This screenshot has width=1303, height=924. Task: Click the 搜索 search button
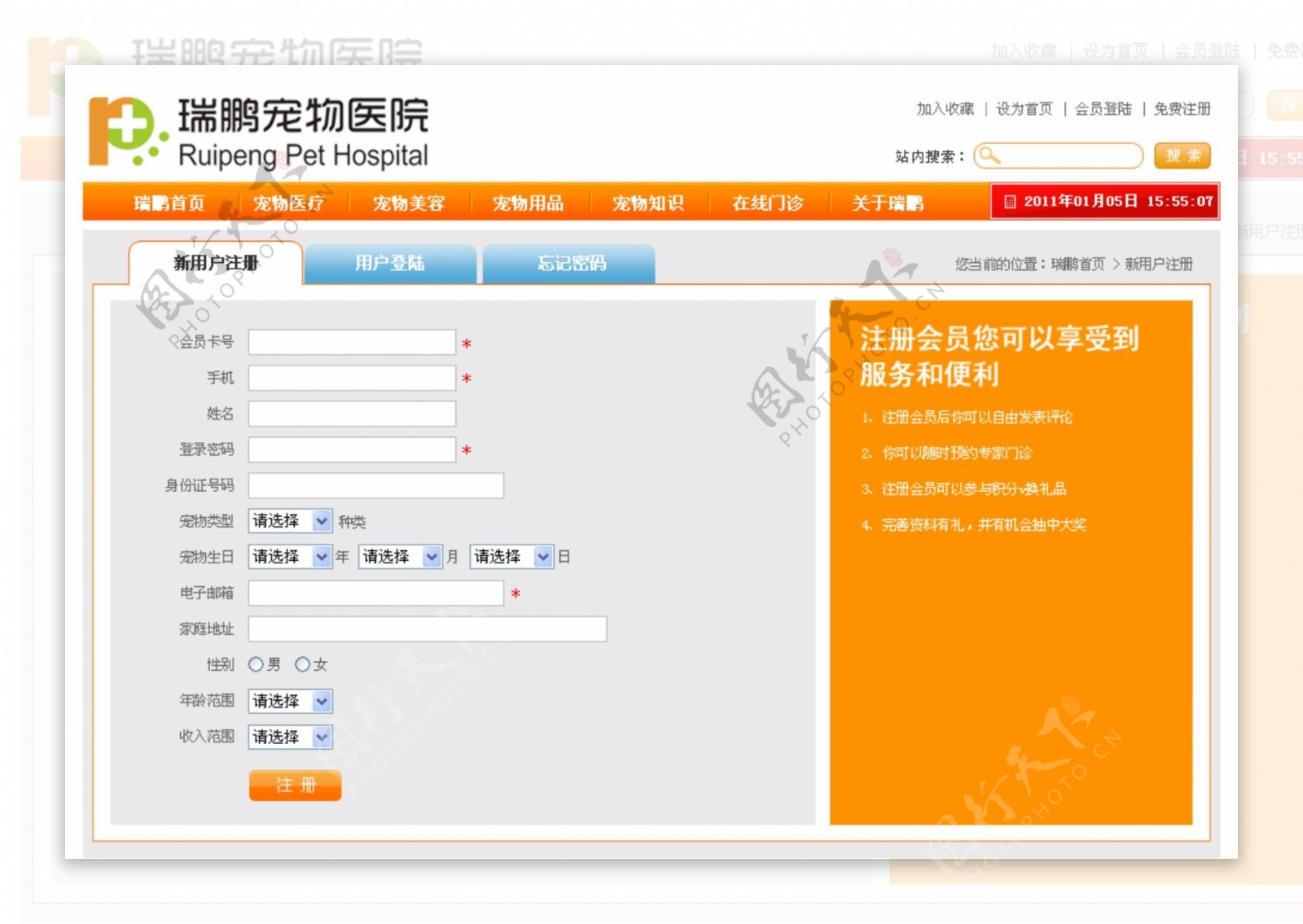tap(1182, 155)
